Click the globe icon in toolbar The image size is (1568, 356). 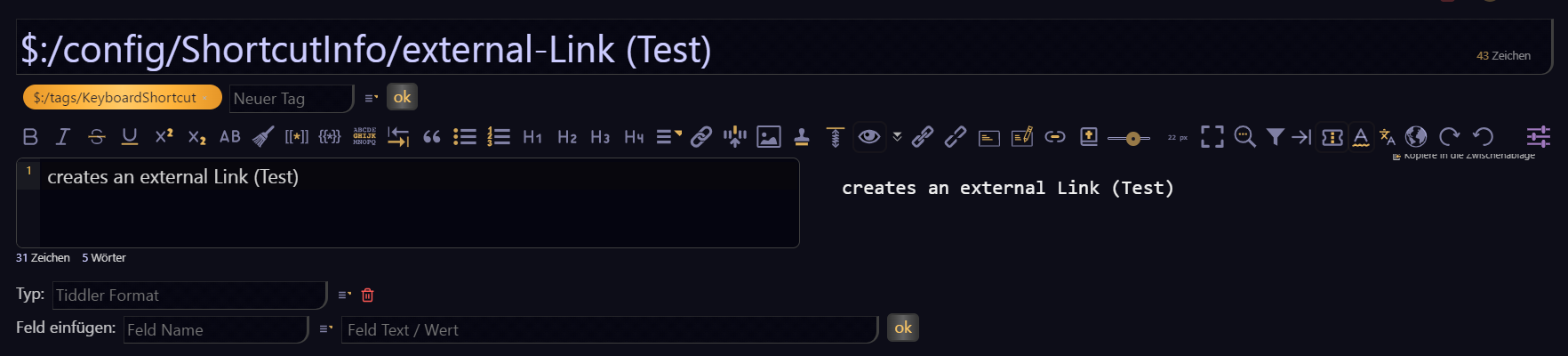1416,137
